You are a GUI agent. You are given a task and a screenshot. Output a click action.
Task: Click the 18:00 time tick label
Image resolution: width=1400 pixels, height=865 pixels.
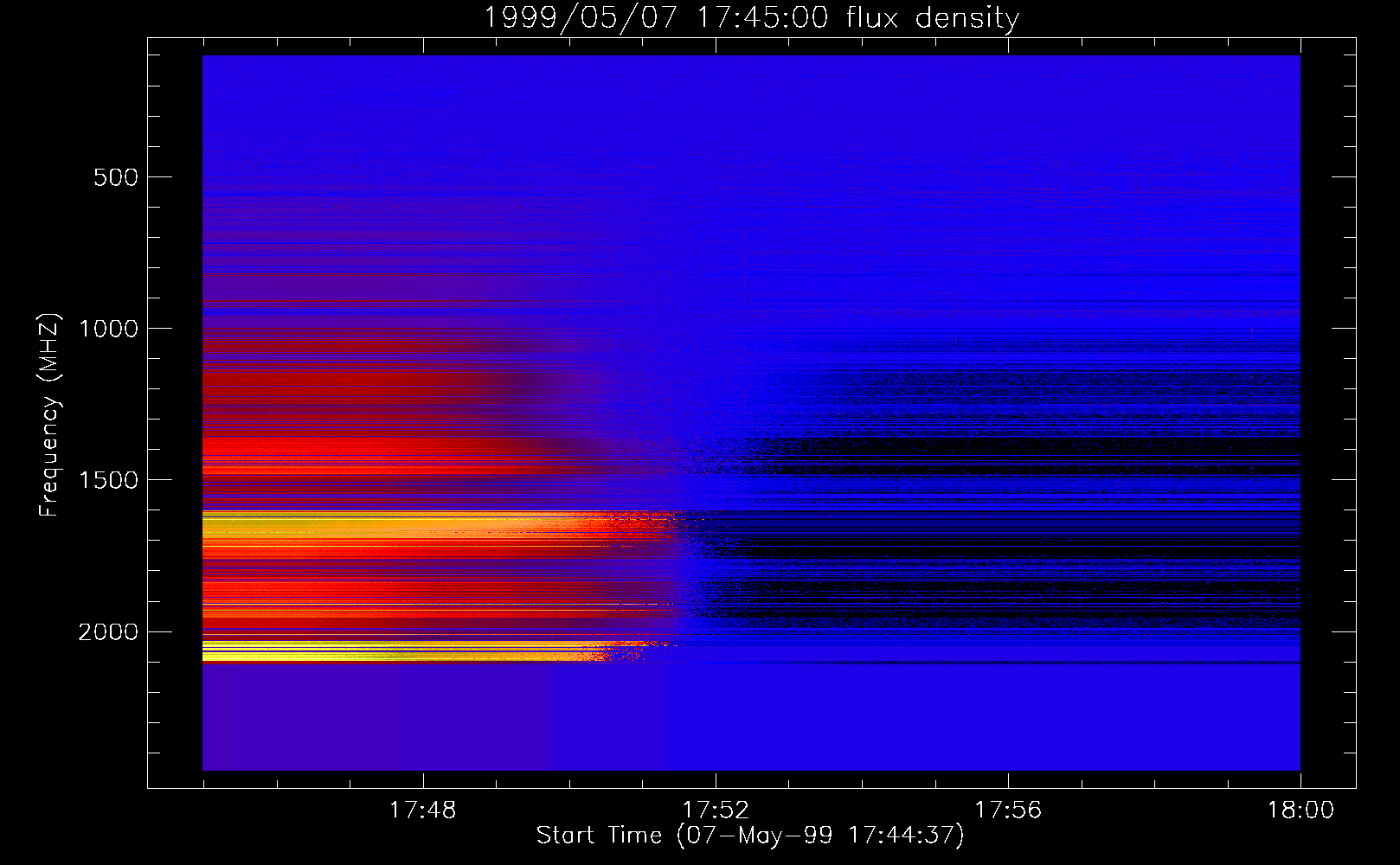coord(1300,811)
